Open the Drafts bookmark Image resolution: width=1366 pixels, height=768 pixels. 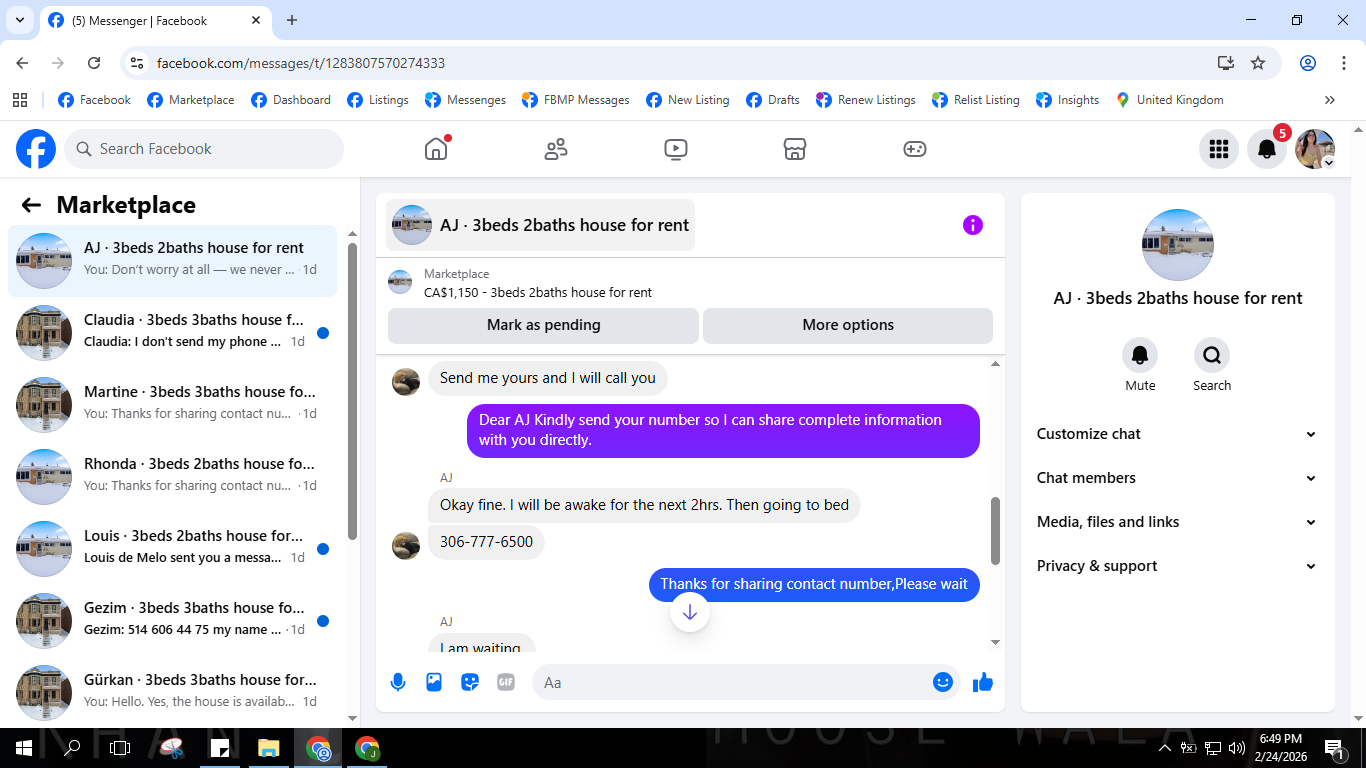772,100
